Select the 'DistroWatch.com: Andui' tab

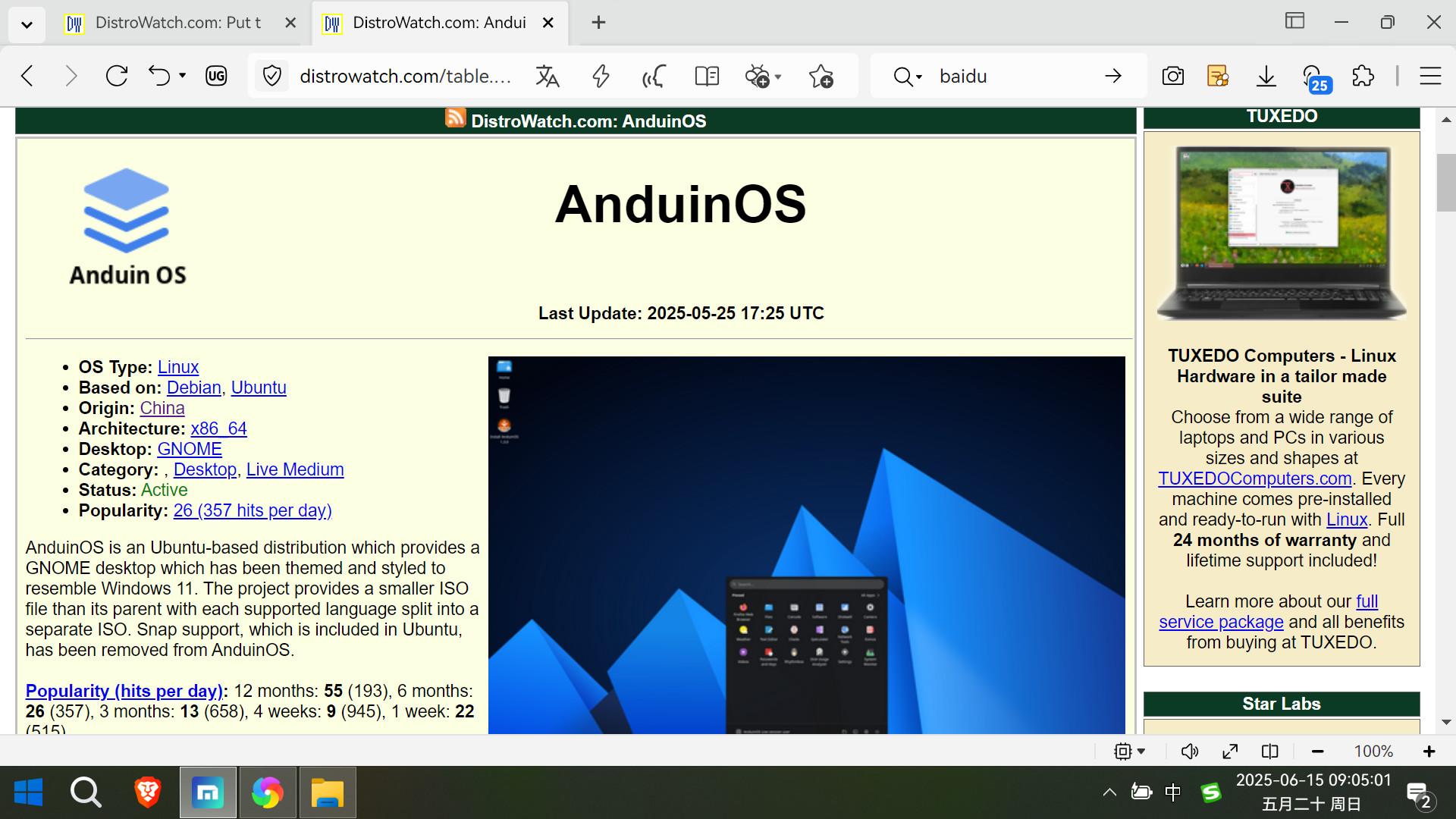(x=440, y=23)
